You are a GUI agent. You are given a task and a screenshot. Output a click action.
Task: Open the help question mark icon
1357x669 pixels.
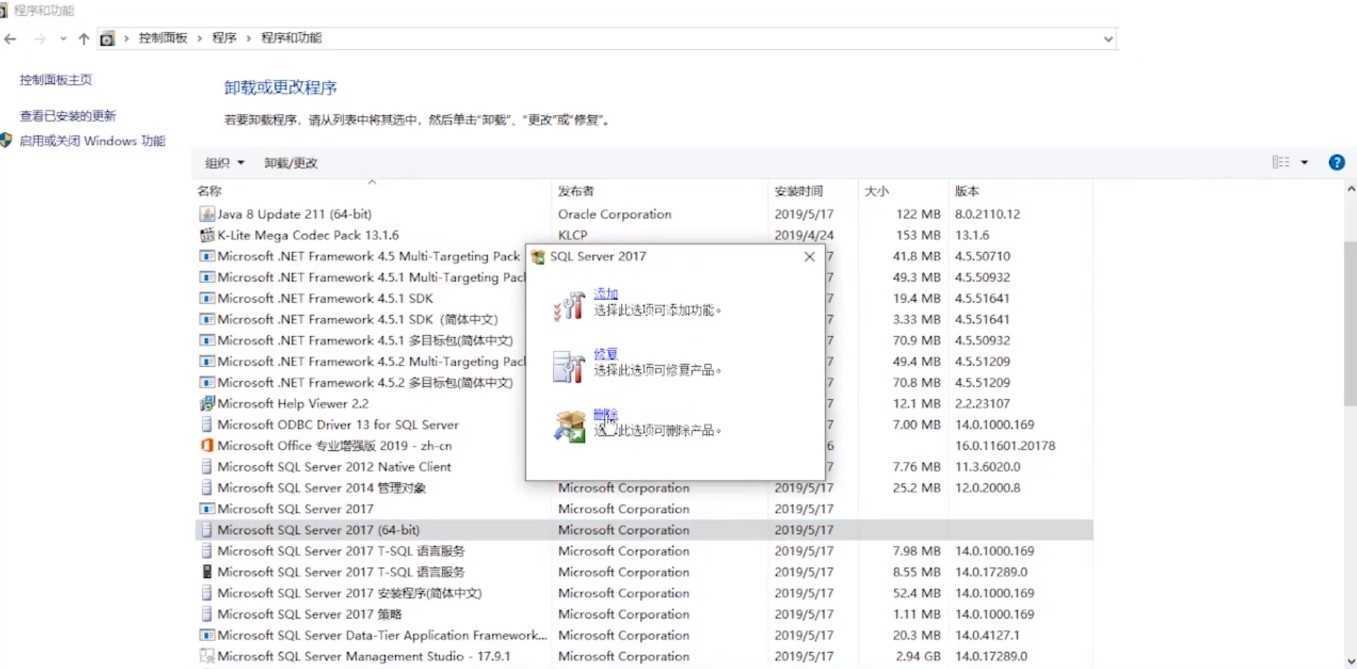pyautogui.click(x=1336, y=163)
